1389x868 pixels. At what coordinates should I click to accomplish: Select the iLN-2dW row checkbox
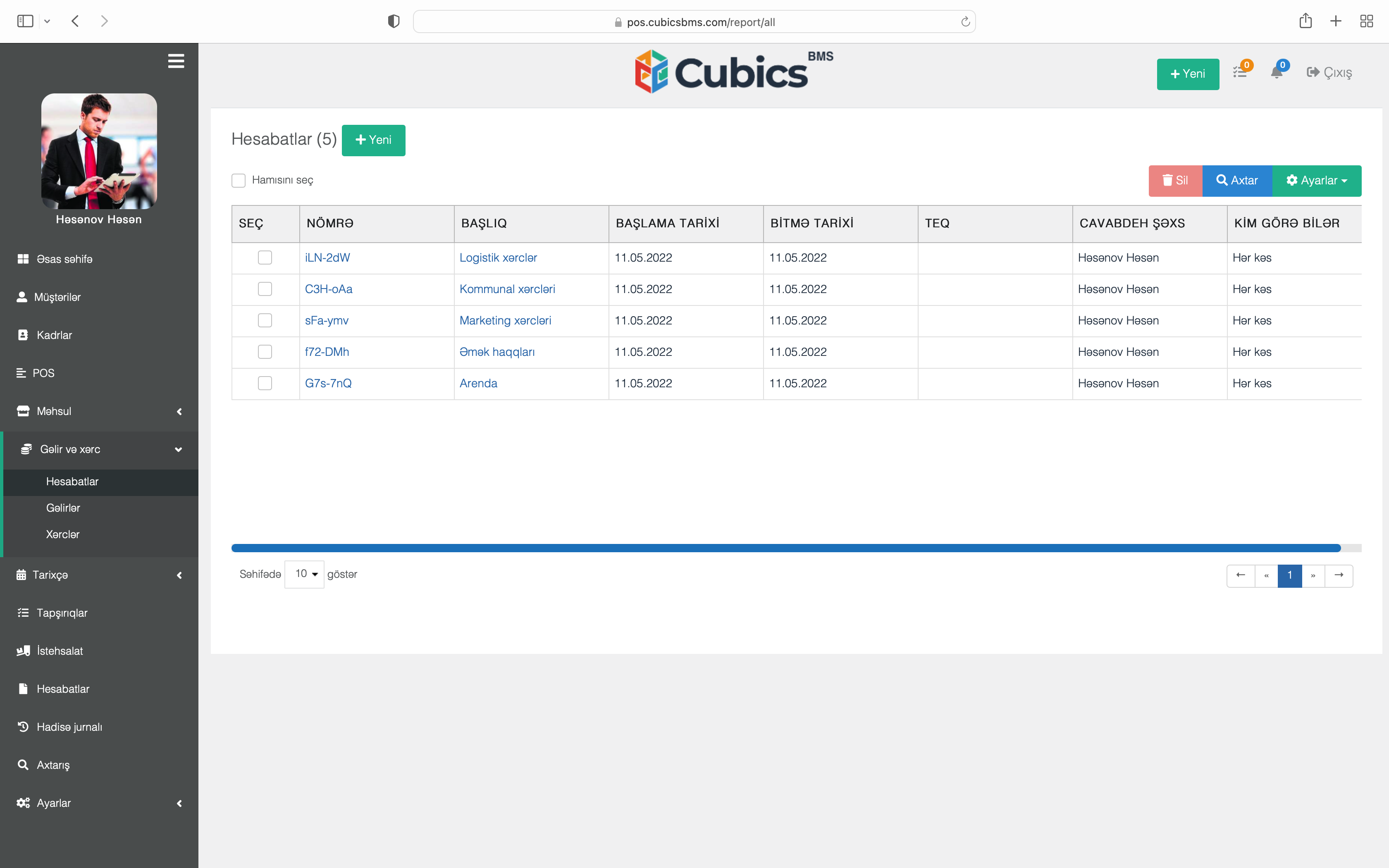coord(265,257)
